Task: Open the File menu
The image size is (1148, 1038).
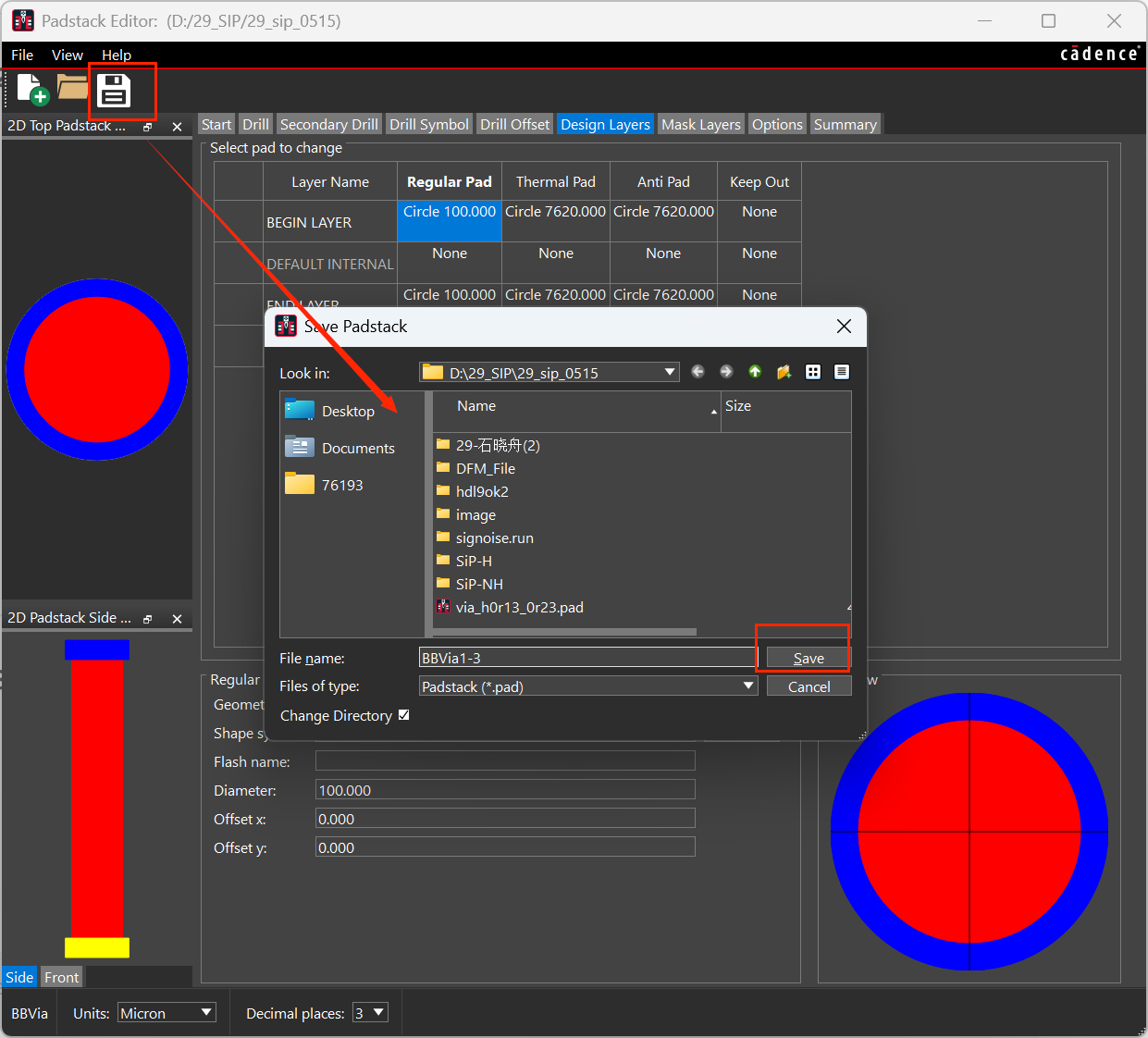Action: 22,55
